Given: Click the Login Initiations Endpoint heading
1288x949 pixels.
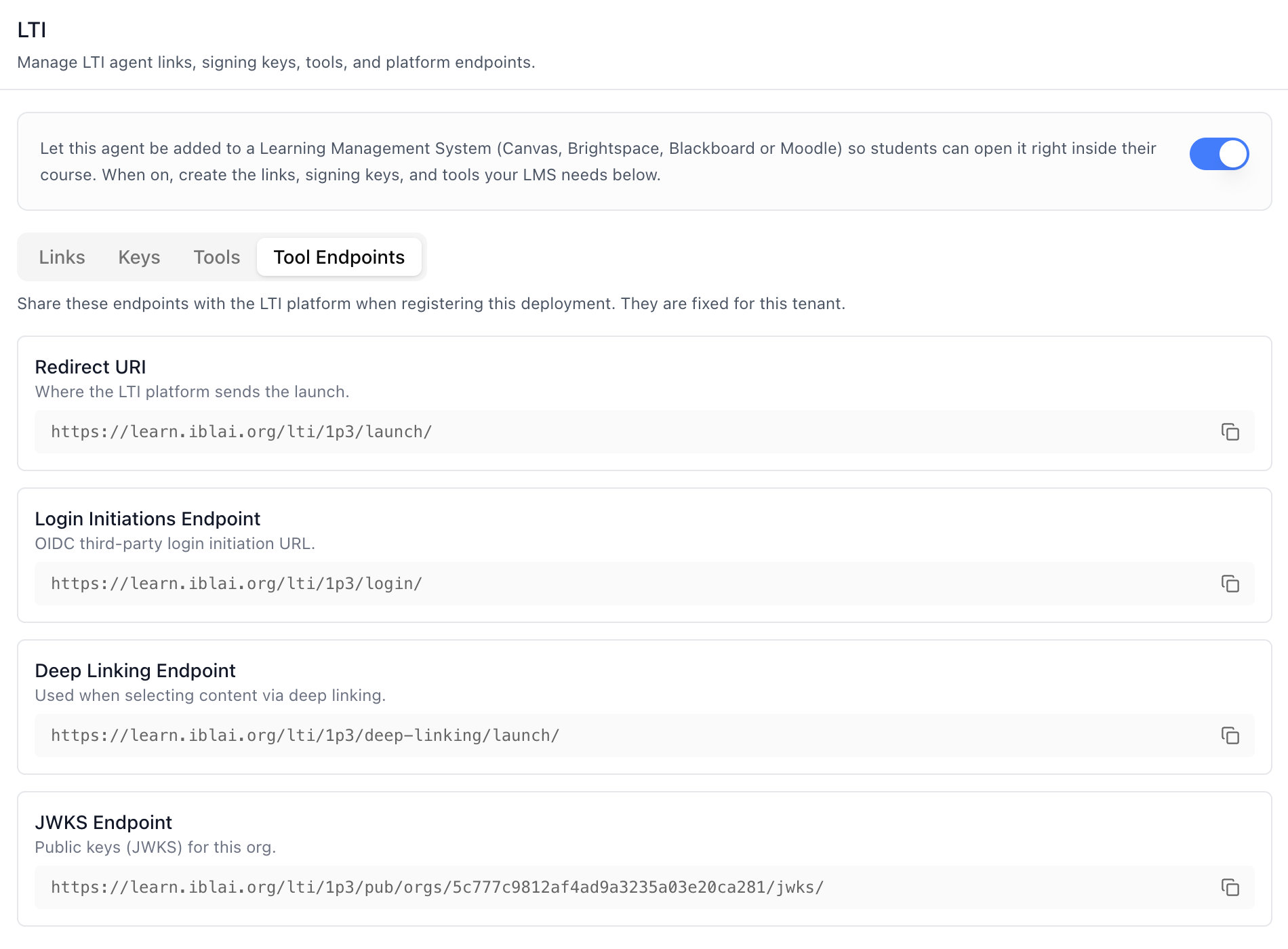Looking at the screenshot, I should (x=147, y=519).
